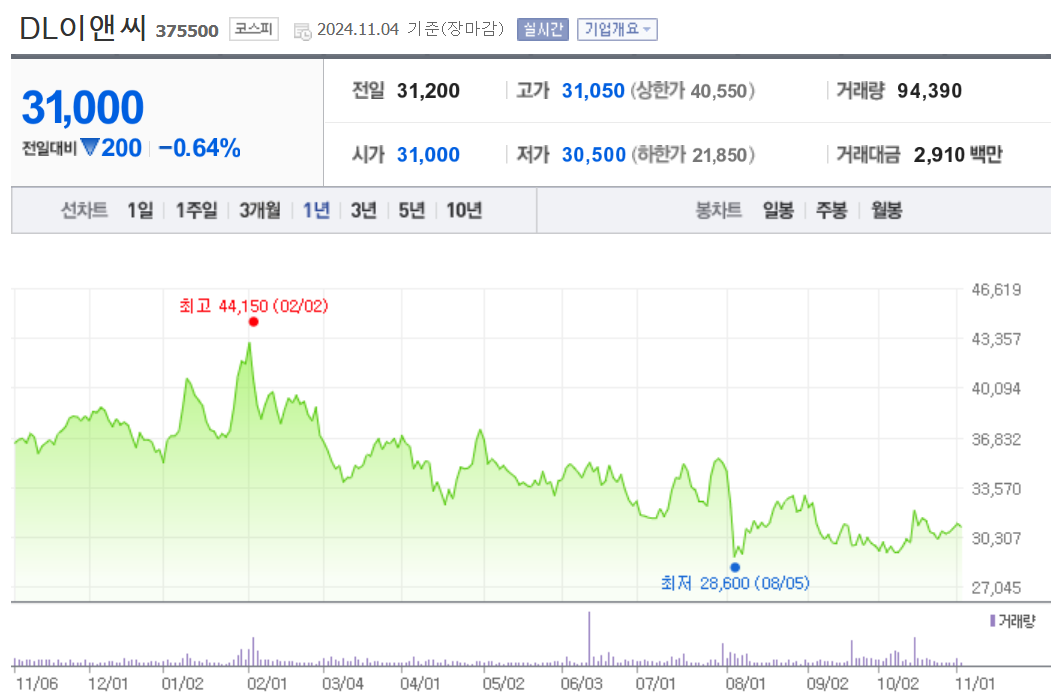Click the 시가 31,000 value

pyautogui.click(x=428, y=155)
